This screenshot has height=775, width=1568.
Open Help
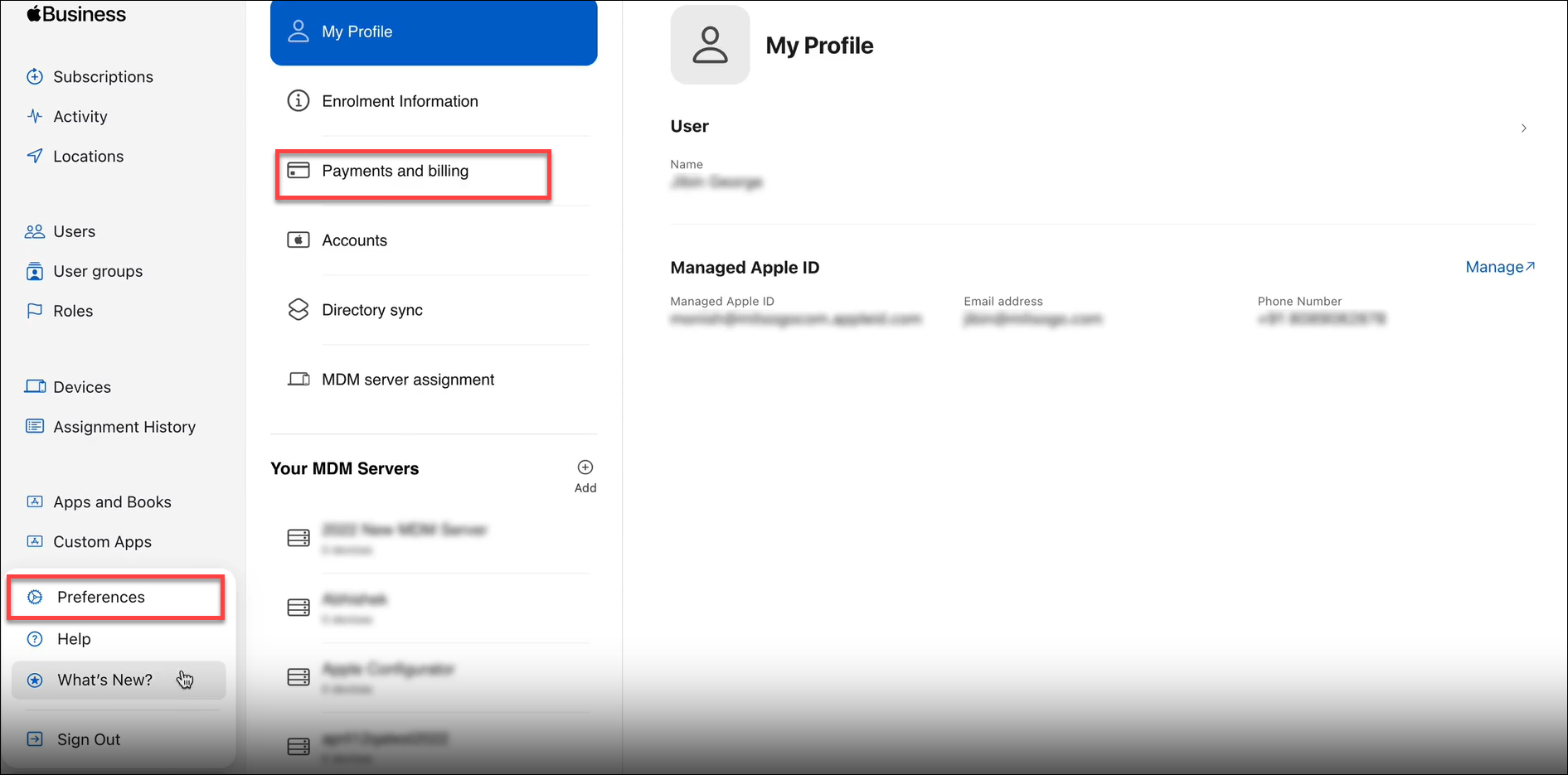click(x=74, y=639)
